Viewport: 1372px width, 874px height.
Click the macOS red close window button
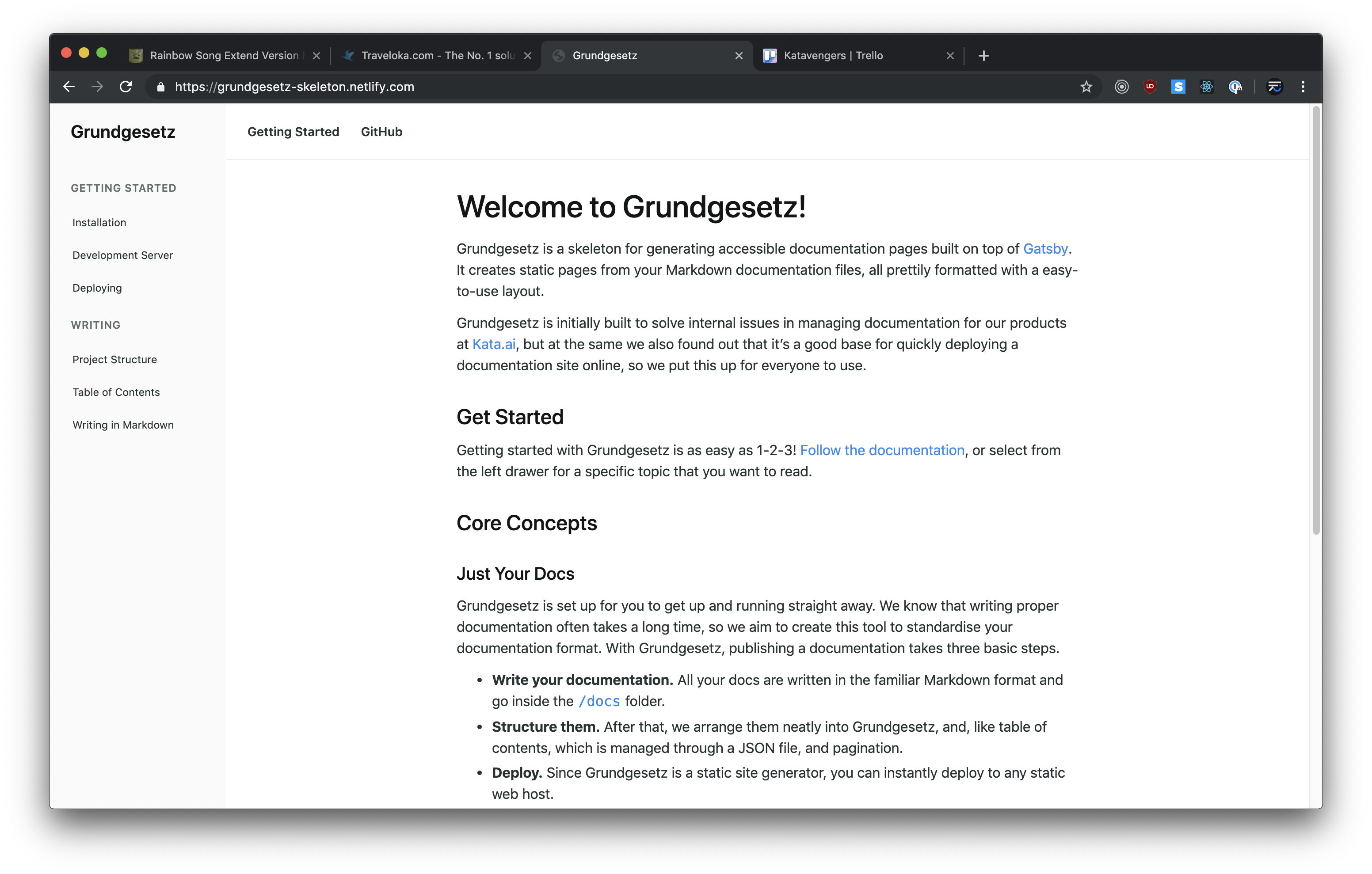66,53
